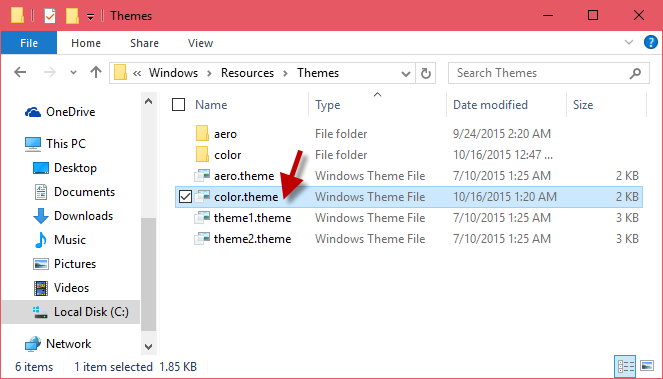Select This PC in the navigation pane
Screen dimensions: 663x379
coord(55,144)
